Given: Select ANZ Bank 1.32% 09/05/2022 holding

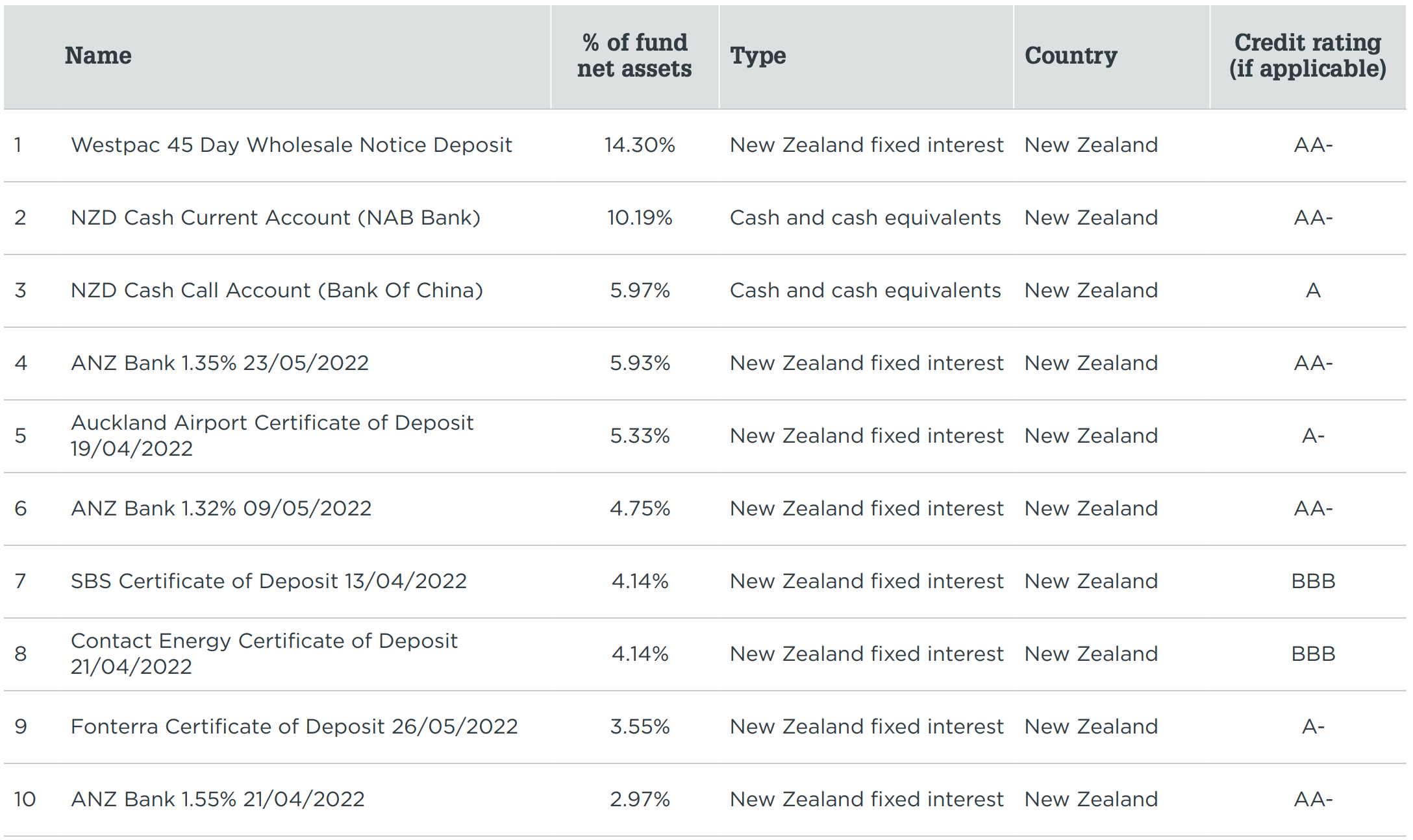Looking at the screenshot, I should click(221, 508).
